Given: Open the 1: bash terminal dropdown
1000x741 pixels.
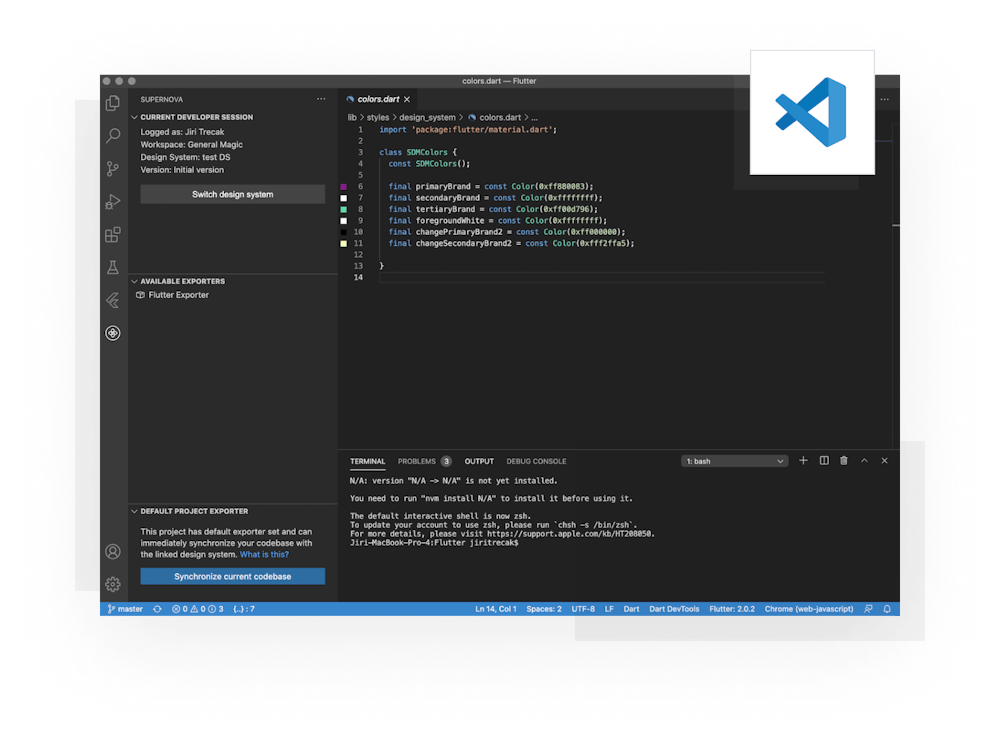Looking at the screenshot, I should pyautogui.click(x=734, y=461).
